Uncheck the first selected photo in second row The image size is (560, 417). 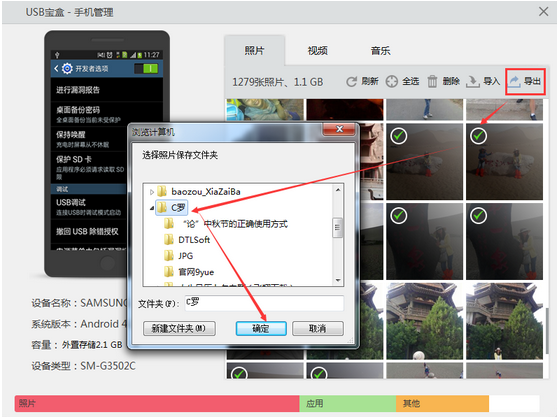pyautogui.click(x=399, y=136)
